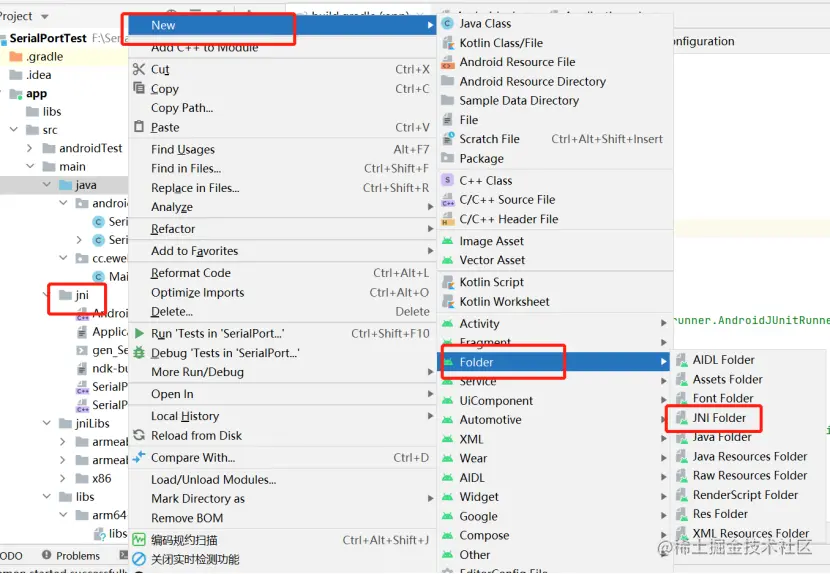Screen dimensions: 830x574
Task: Choose RenderScript Folder entry
Action: (x=747, y=495)
